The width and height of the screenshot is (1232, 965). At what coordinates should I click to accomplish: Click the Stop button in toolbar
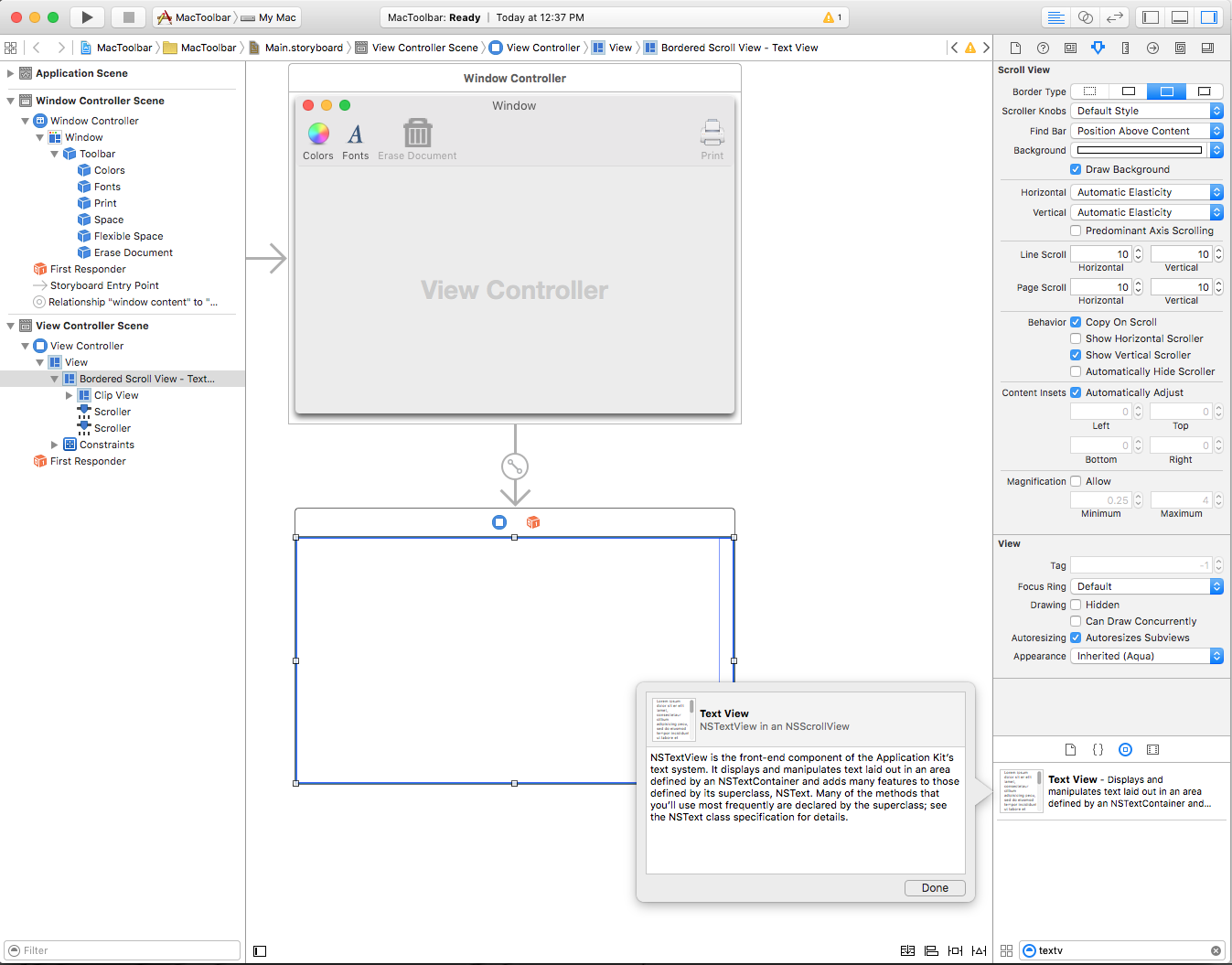[x=128, y=17]
